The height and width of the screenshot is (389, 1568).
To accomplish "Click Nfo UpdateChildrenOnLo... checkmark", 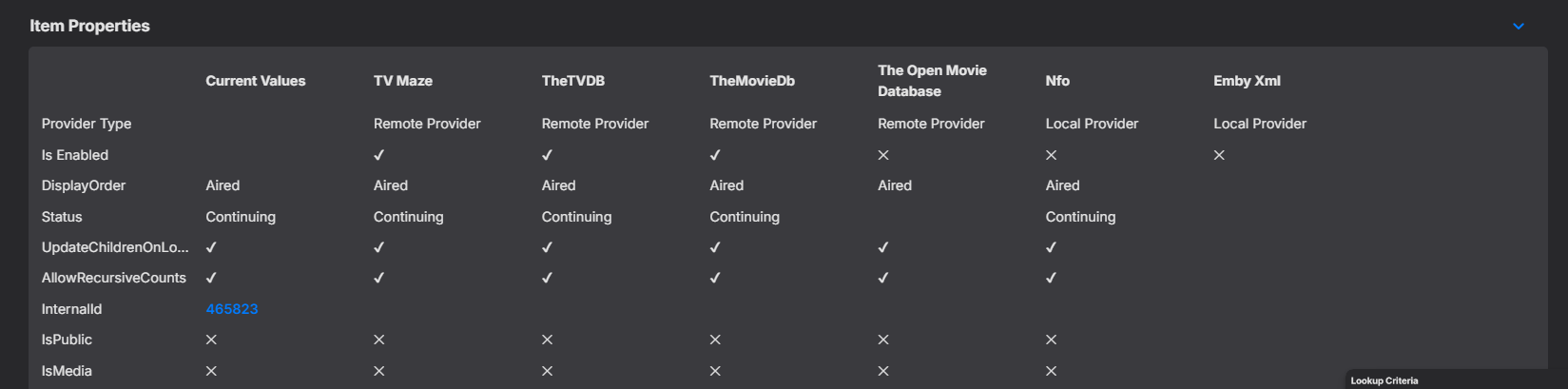I will pyautogui.click(x=1051, y=247).
